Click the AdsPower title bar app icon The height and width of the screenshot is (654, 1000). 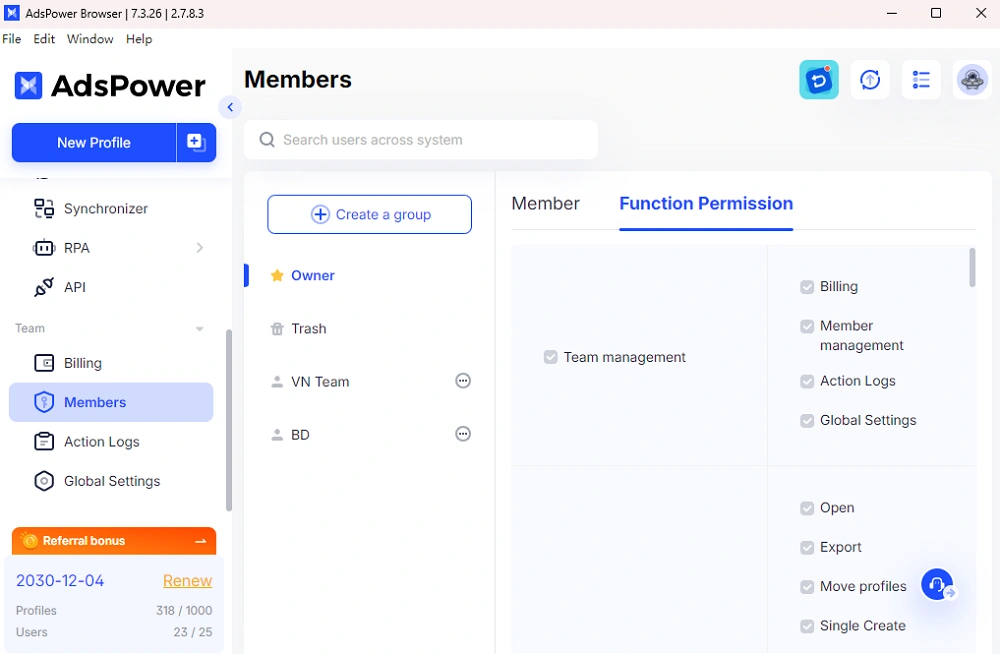[x=11, y=13]
